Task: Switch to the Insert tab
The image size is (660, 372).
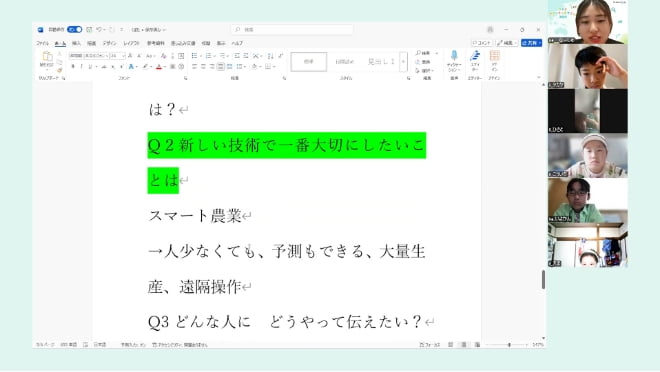Action: (x=76, y=43)
